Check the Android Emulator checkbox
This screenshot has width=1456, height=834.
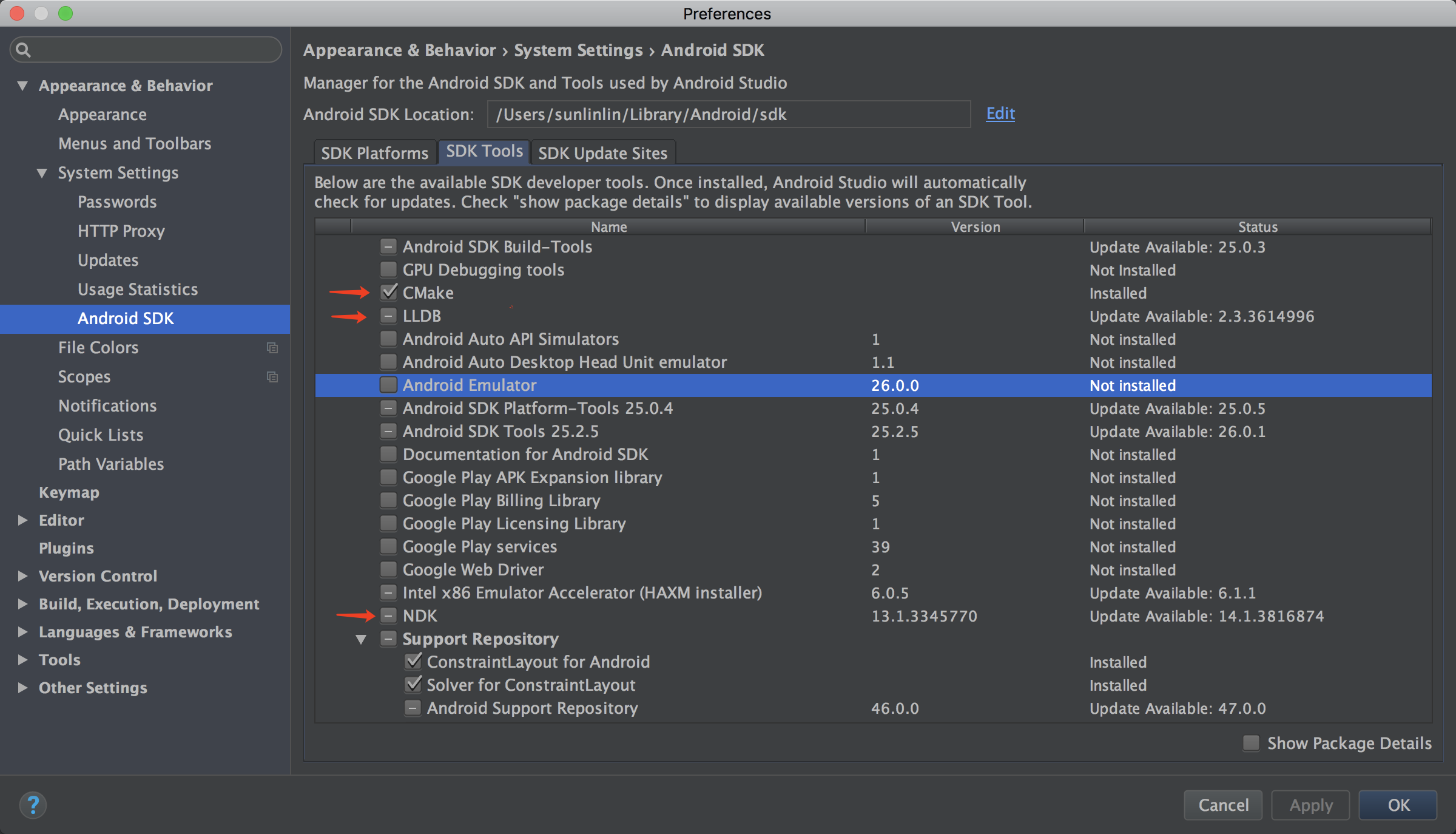click(x=388, y=385)
